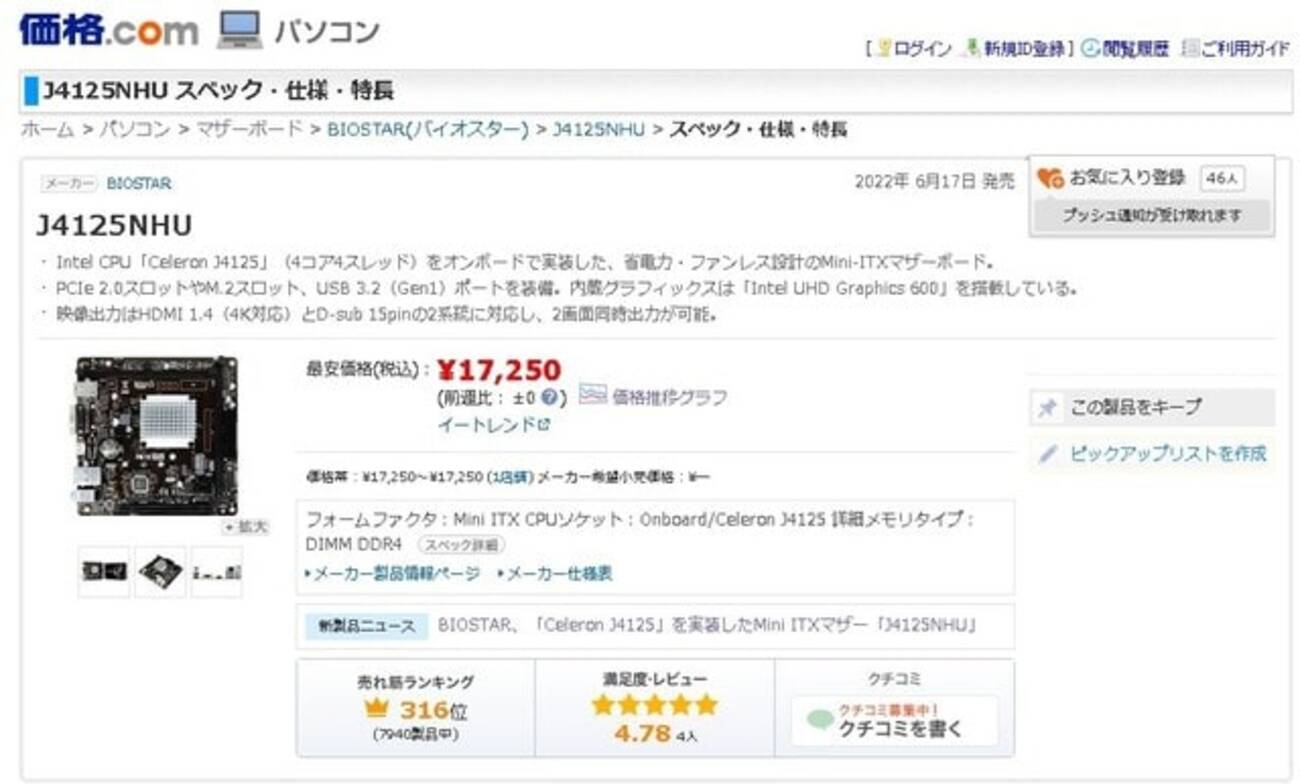Click the price trend graph icon
Screen dimensions: 1300x784
coord(593,395)
